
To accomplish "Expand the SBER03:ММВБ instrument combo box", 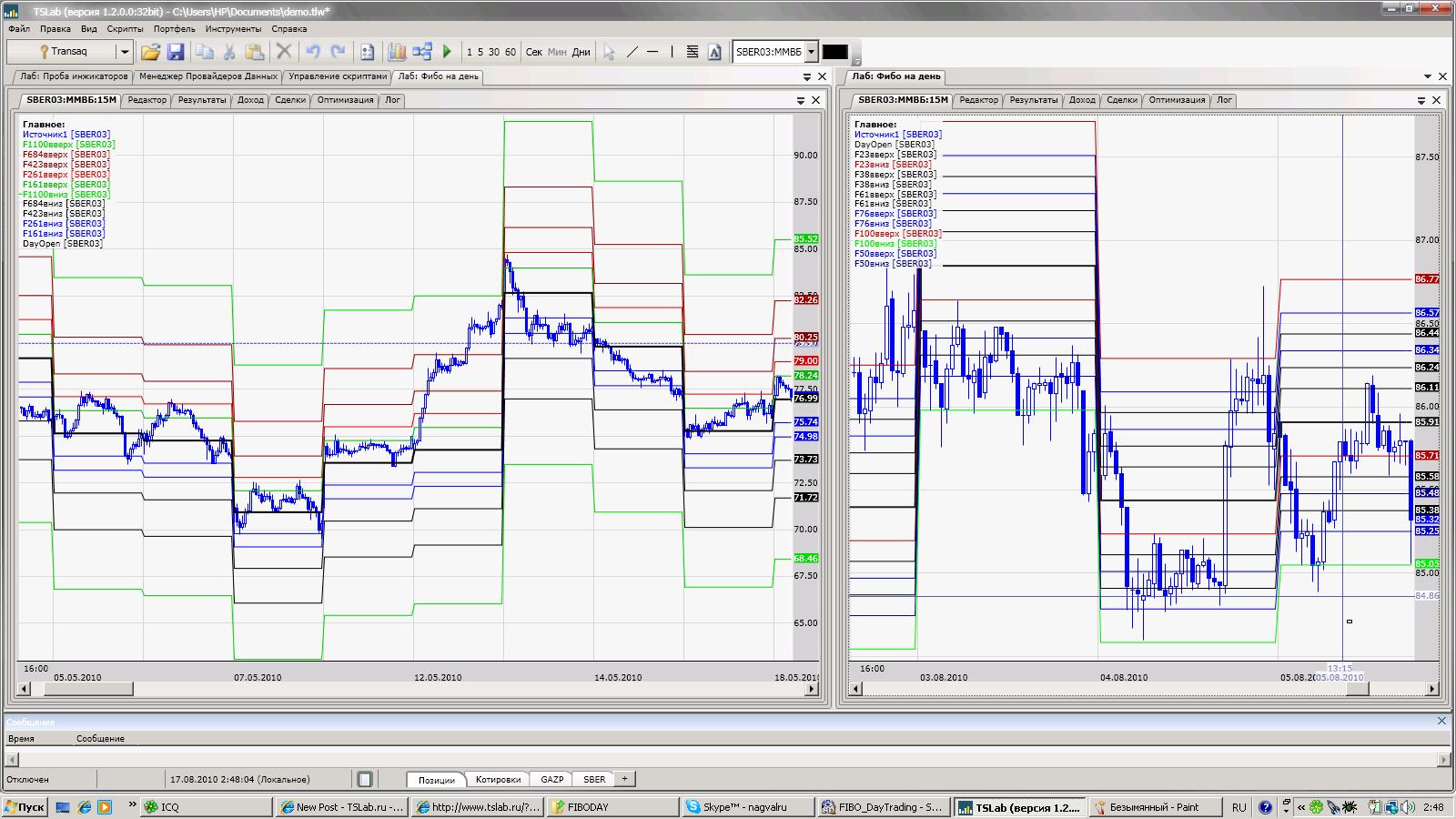I will pyautogui.click(x=812, y=52).
